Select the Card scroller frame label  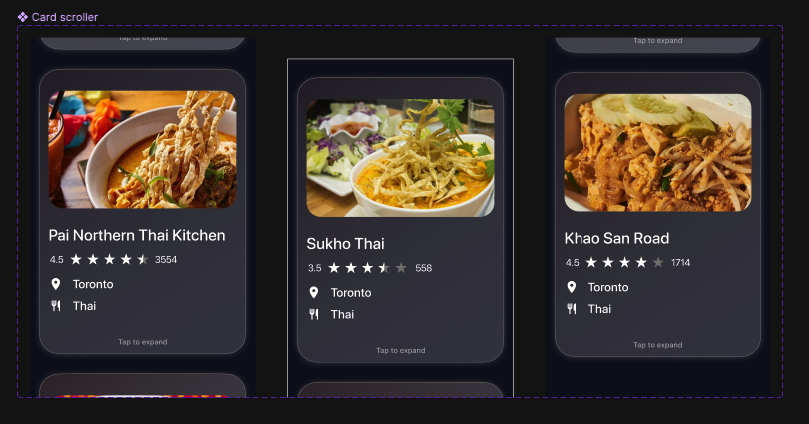click(64, 17)
